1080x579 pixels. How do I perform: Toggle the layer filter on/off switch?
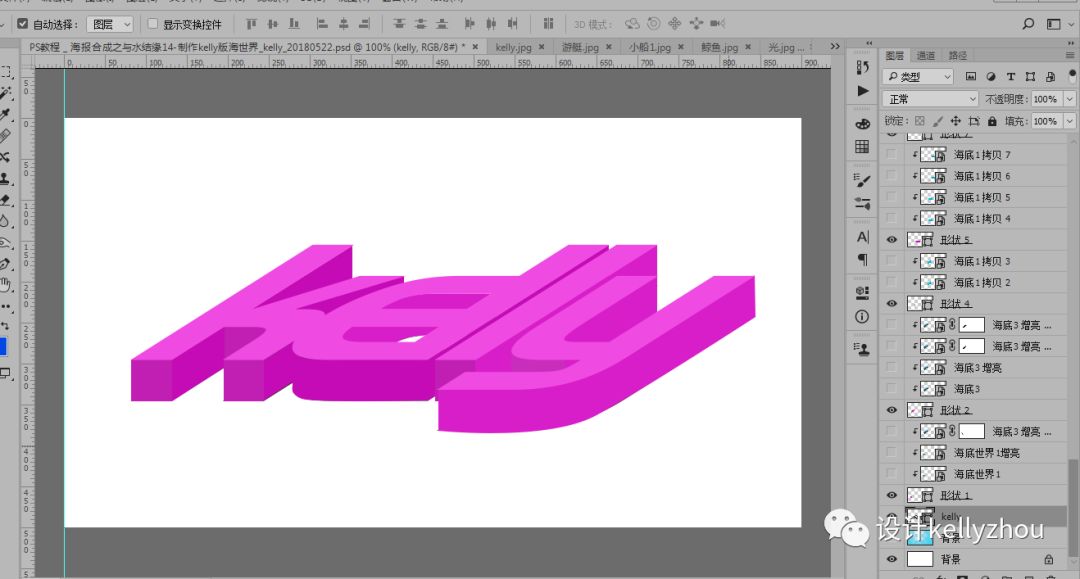click(1072, 76)
